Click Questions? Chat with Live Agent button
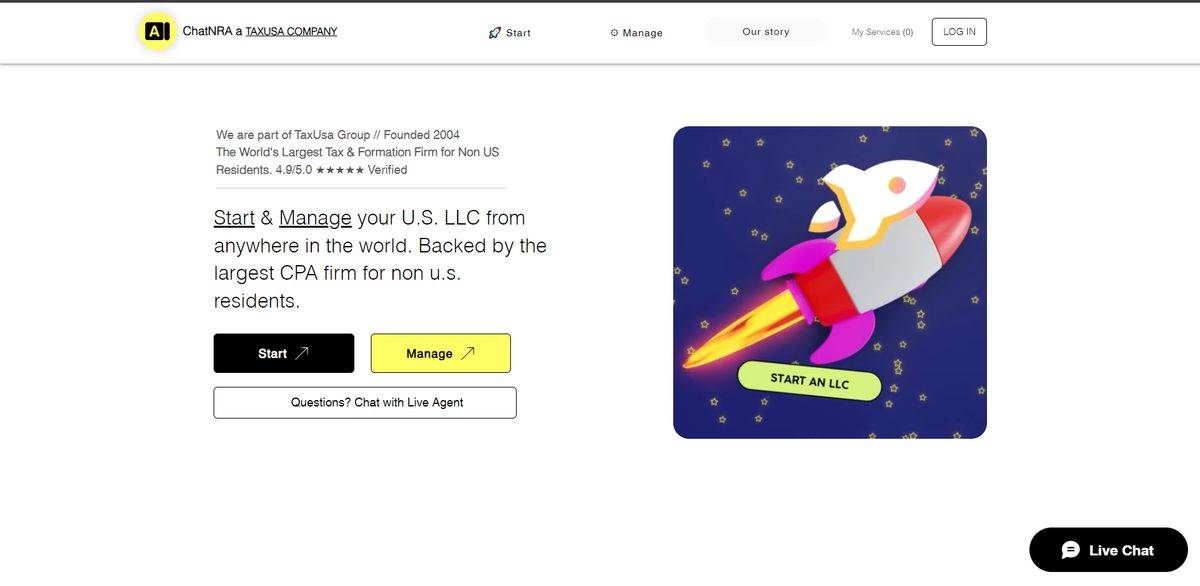This screenshot has width=1200, height=586. click(365, 402)
